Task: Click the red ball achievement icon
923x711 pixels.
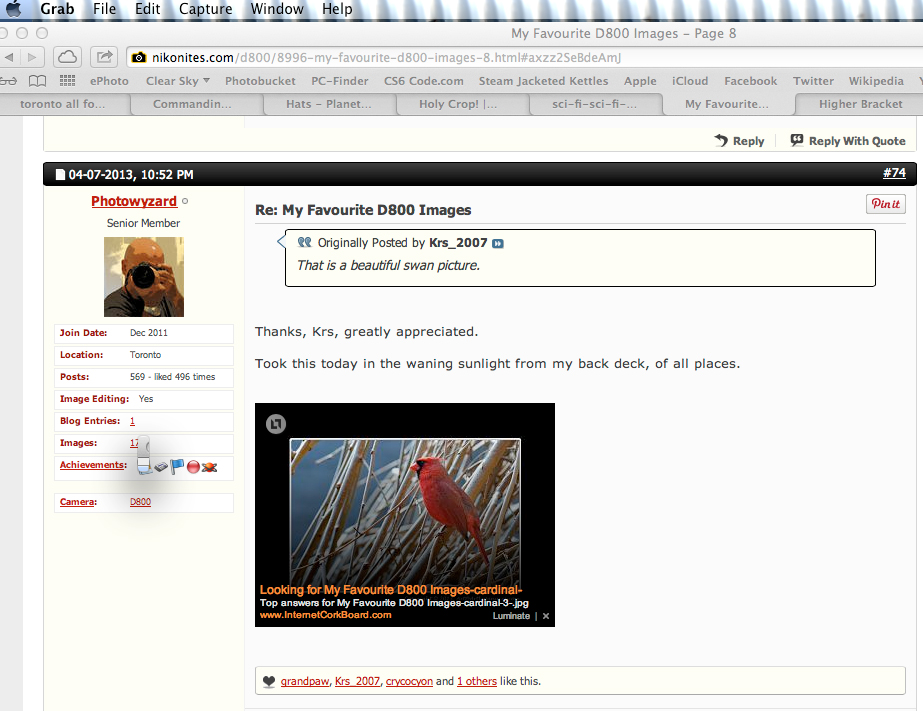Action: [x=193, y=467]
